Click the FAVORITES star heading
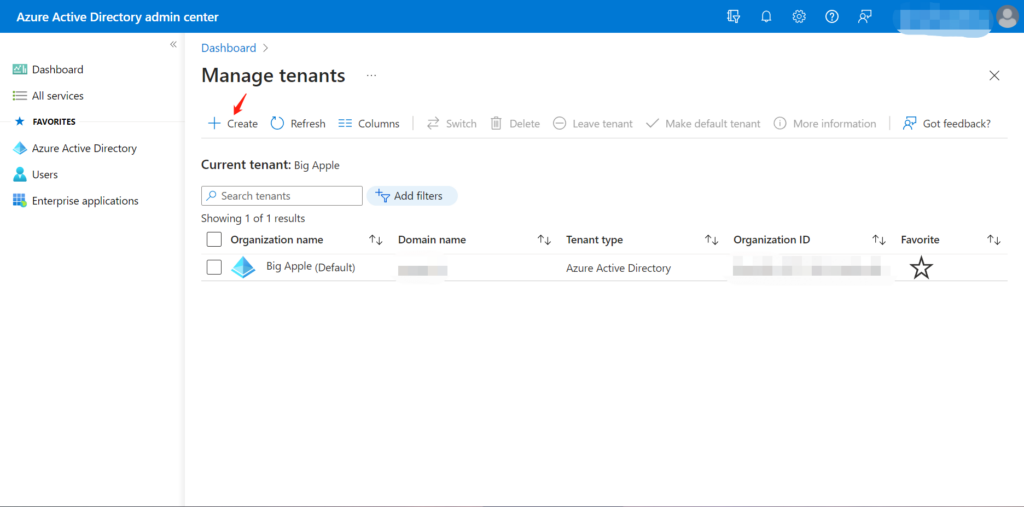This screenshot has width=1024, height=507. 45,122
